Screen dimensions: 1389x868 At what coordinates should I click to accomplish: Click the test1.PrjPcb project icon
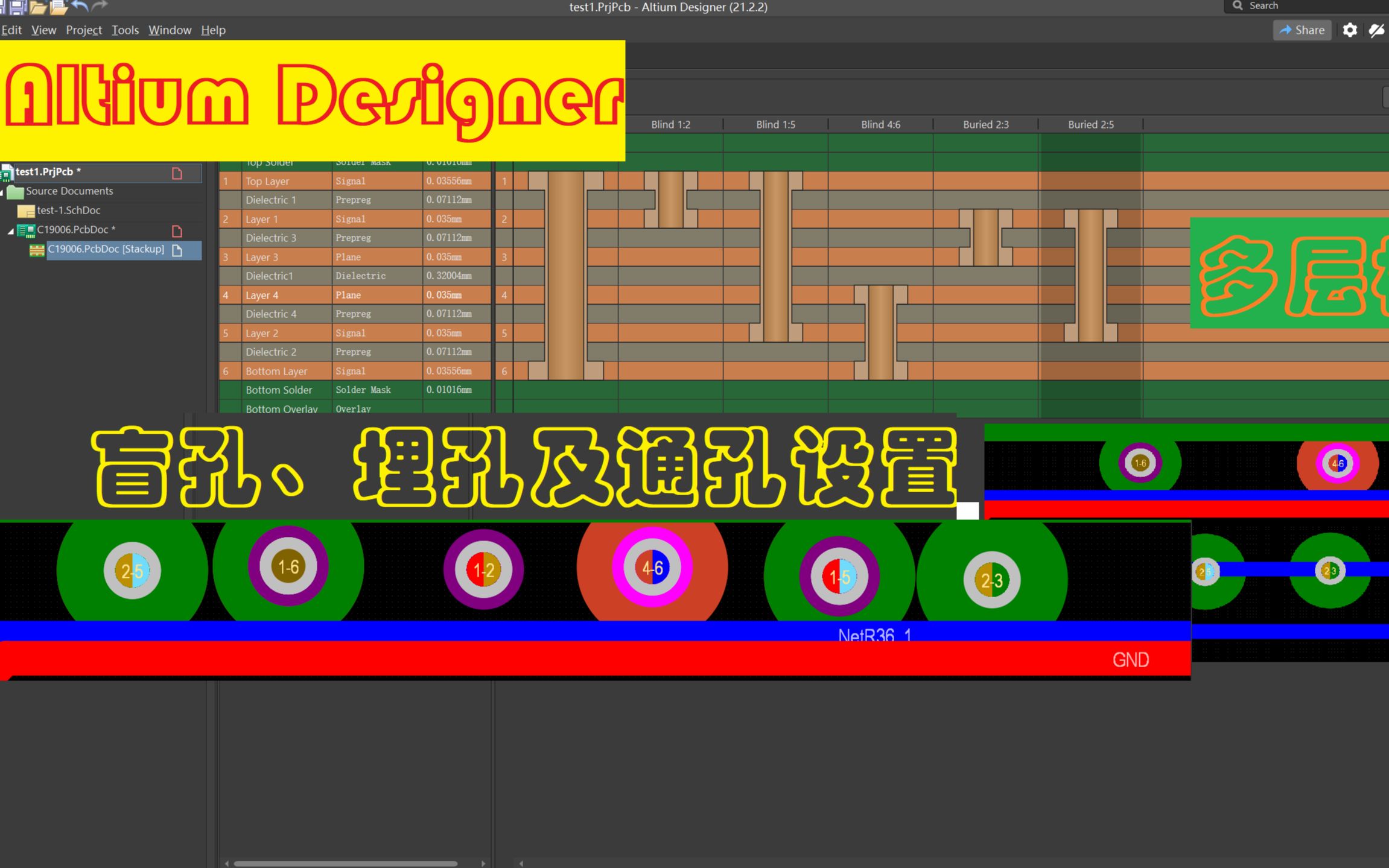pyautogui.click(x=7, y=172)
